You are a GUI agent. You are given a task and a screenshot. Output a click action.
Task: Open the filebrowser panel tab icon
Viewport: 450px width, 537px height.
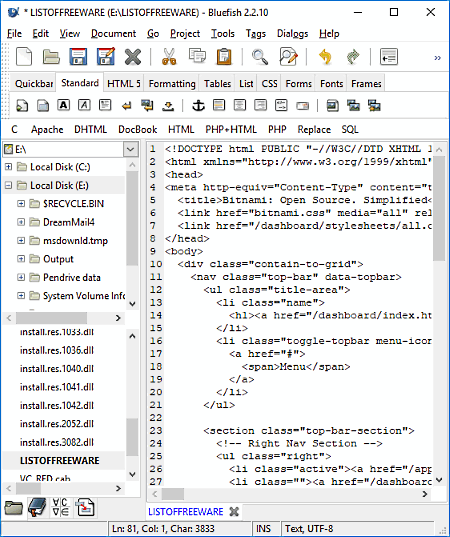coord(13,507)
